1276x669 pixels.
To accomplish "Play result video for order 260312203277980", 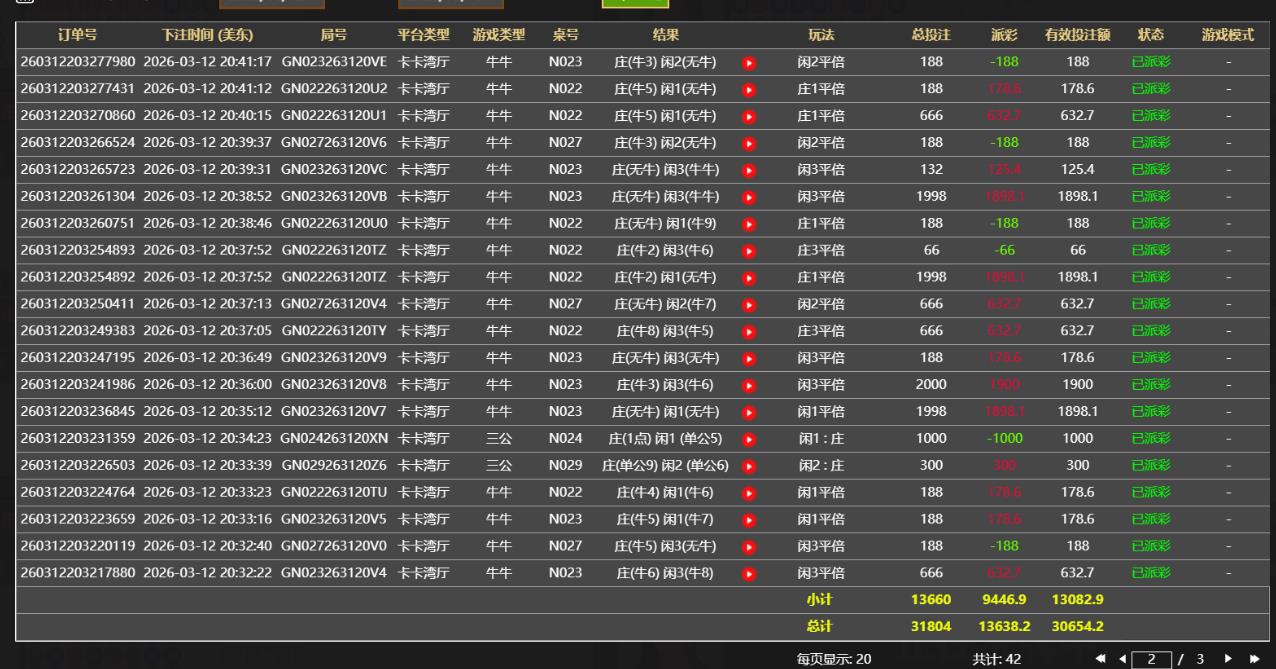I will point(749,62).
